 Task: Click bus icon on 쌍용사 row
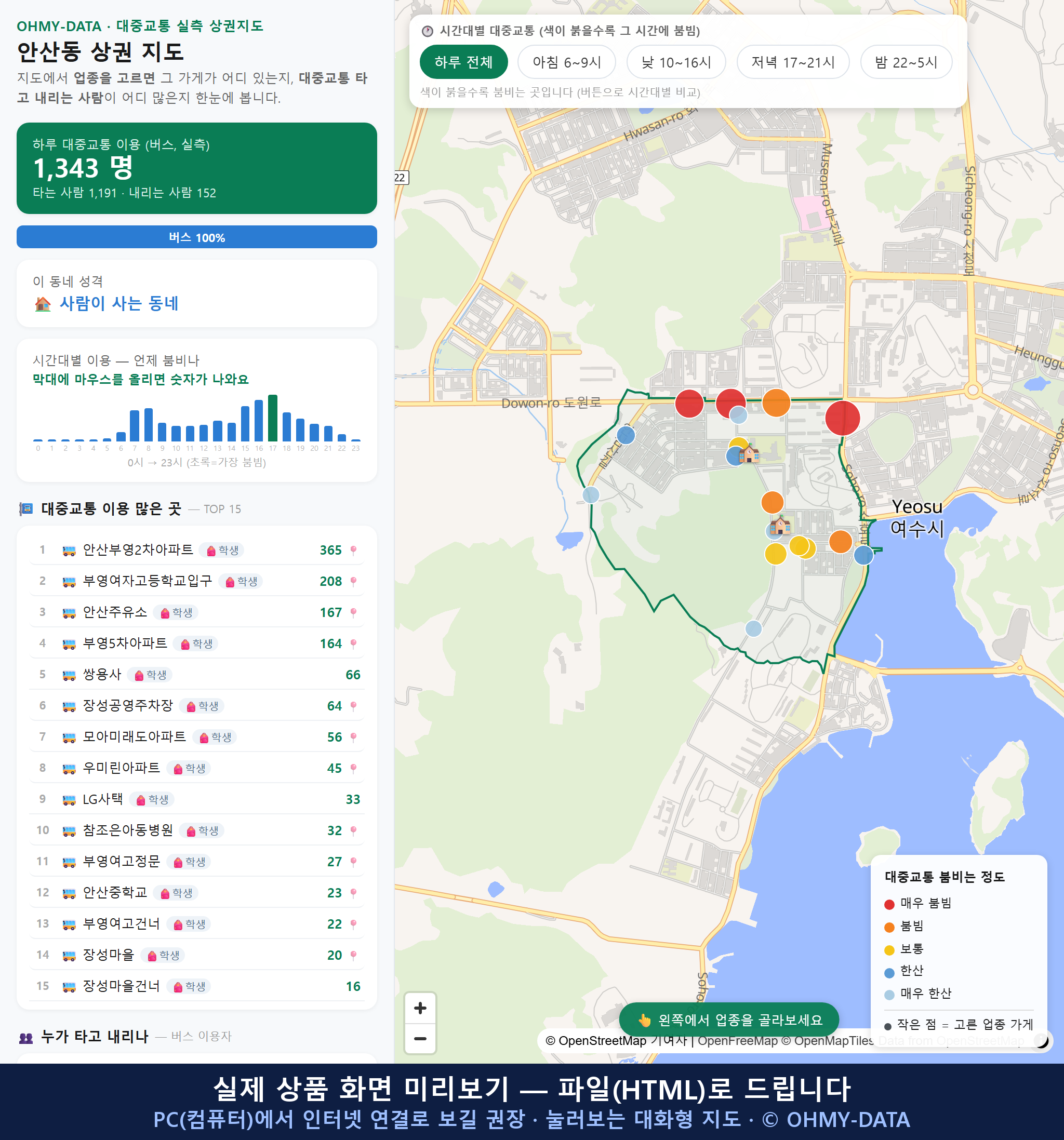[x=69, y=675]
